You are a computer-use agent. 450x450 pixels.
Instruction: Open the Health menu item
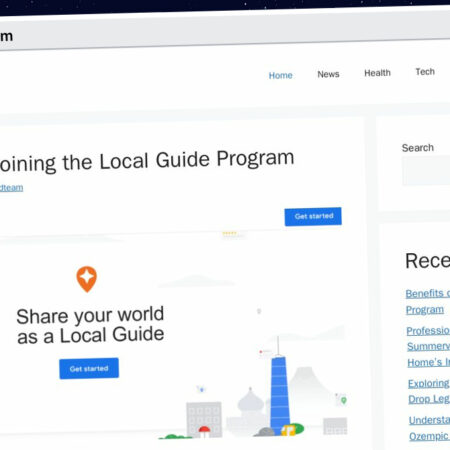tap(377, 73)
